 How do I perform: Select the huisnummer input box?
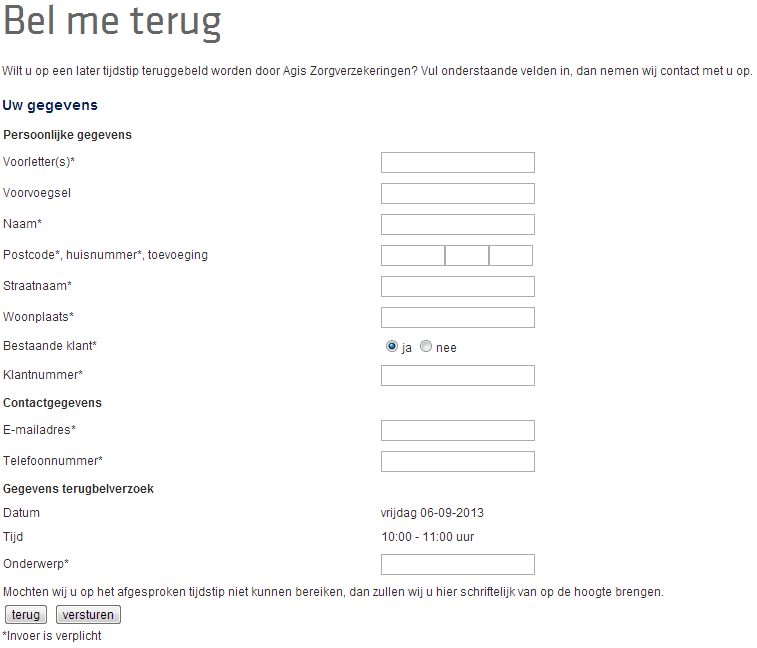(x=467, y=256)
